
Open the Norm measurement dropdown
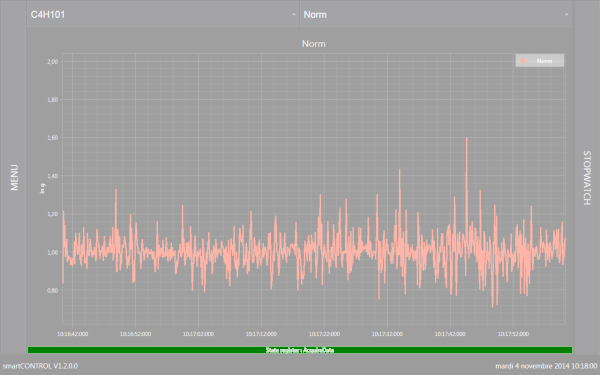pyautogui.click(x=436, y=14)
